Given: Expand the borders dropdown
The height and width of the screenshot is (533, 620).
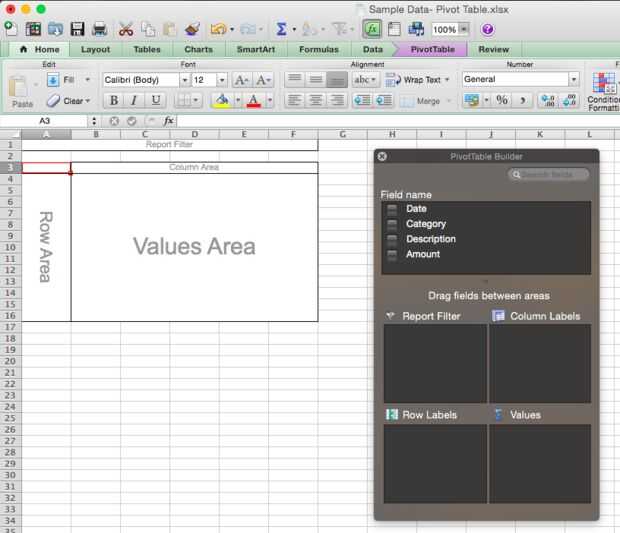Looking at the screenshot, I should point(196,100).
